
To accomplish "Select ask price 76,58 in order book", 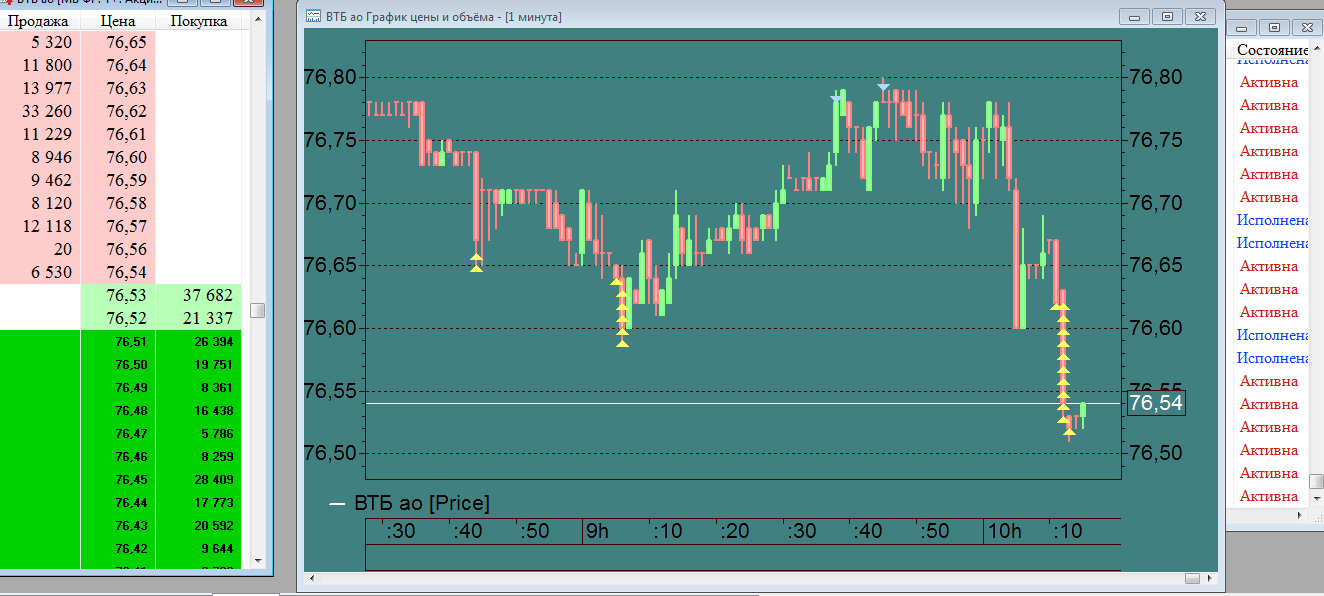I will [x=126, y=203].
